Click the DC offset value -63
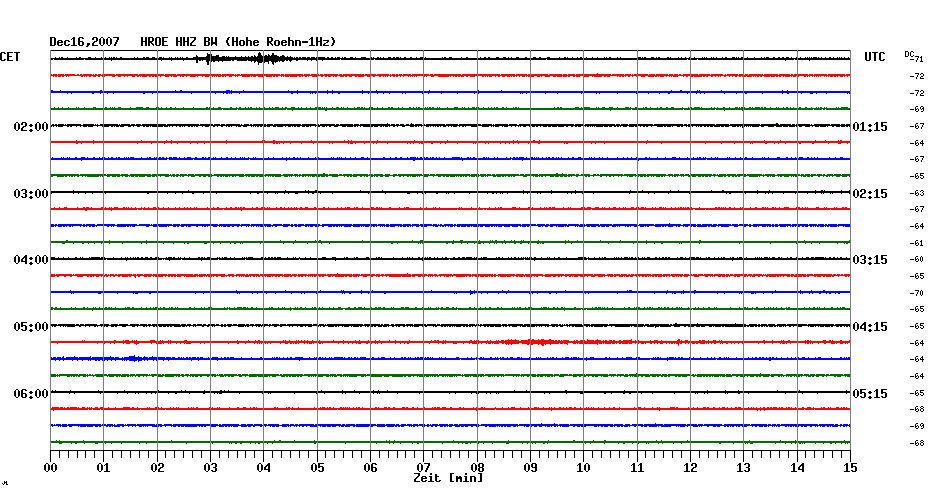Viewport: 930px width, 494px height. coord(917,193)
